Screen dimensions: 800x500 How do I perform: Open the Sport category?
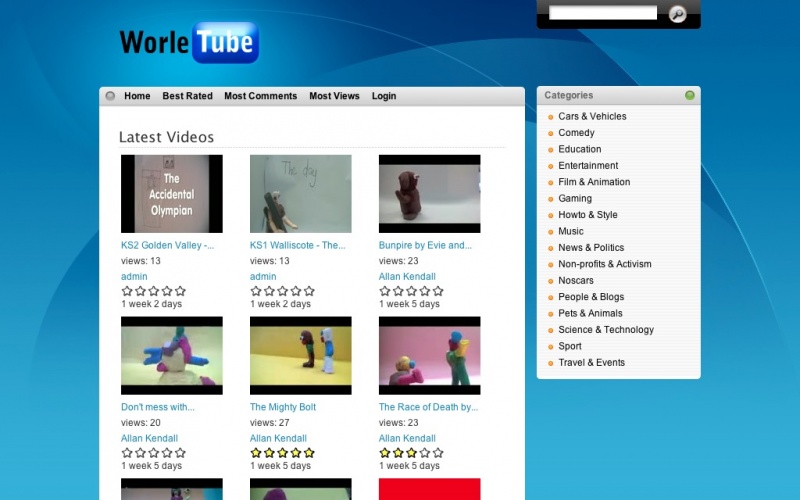pyautogui.click(x=569, y=346)
